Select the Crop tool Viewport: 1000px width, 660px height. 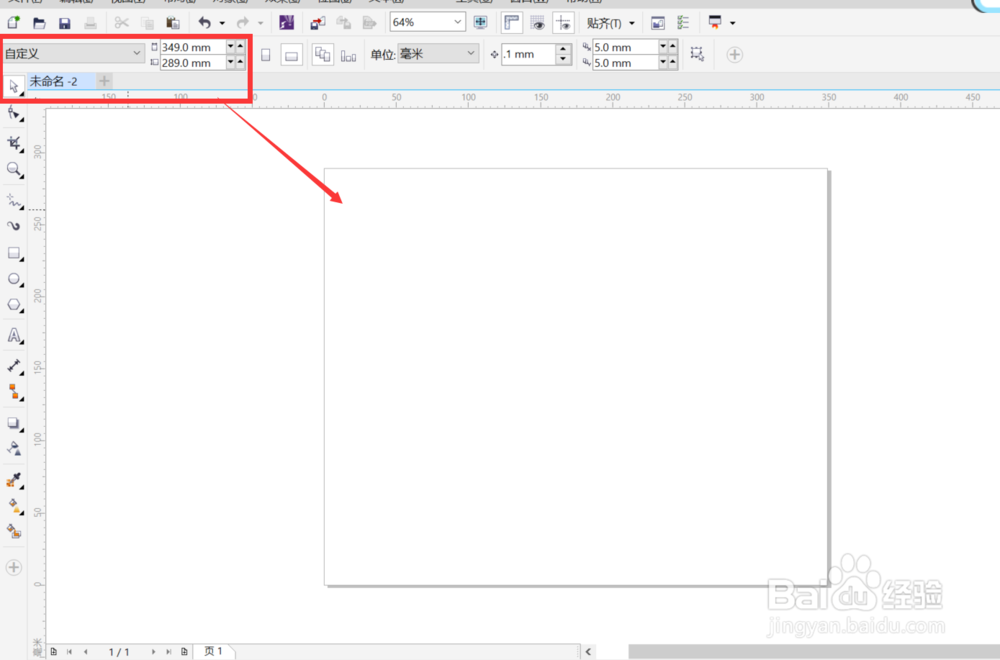coord(13,143)
